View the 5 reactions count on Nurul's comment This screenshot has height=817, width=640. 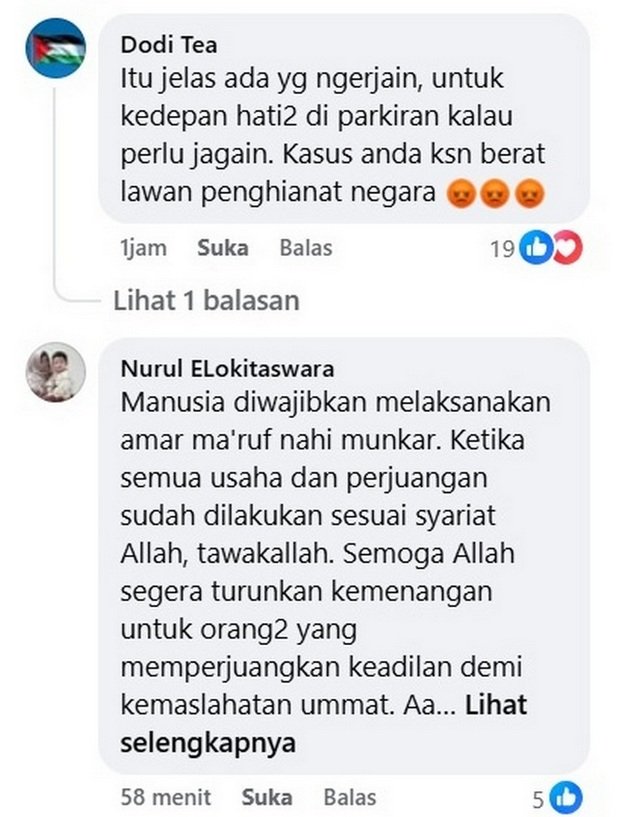point(538,799)
